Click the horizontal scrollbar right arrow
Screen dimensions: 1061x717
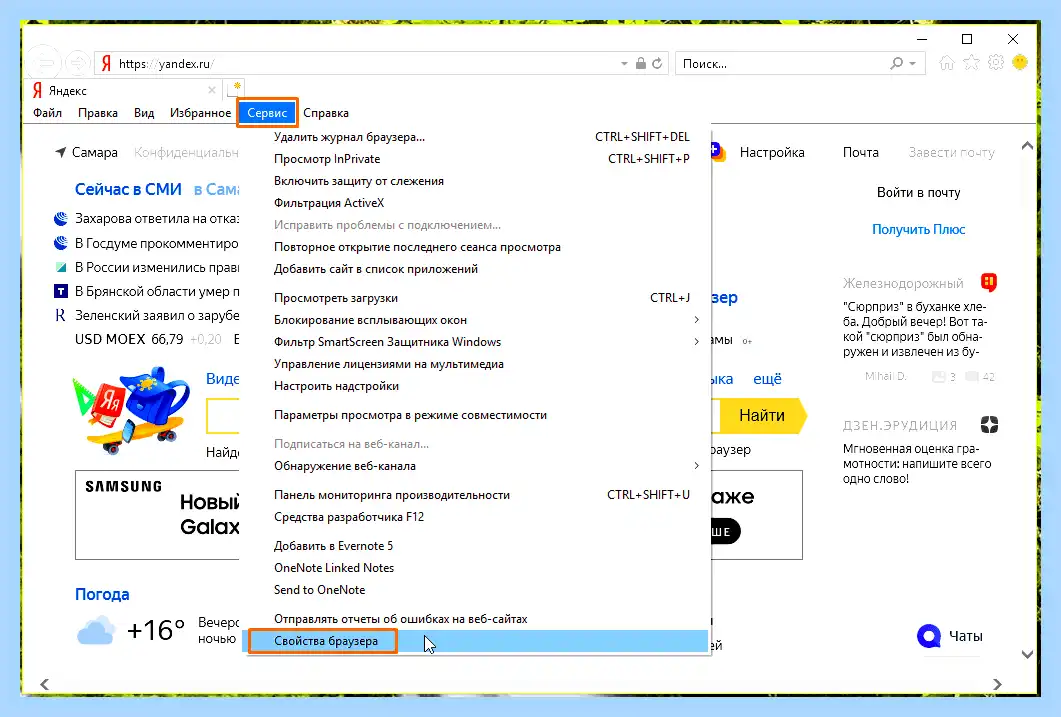997,685
